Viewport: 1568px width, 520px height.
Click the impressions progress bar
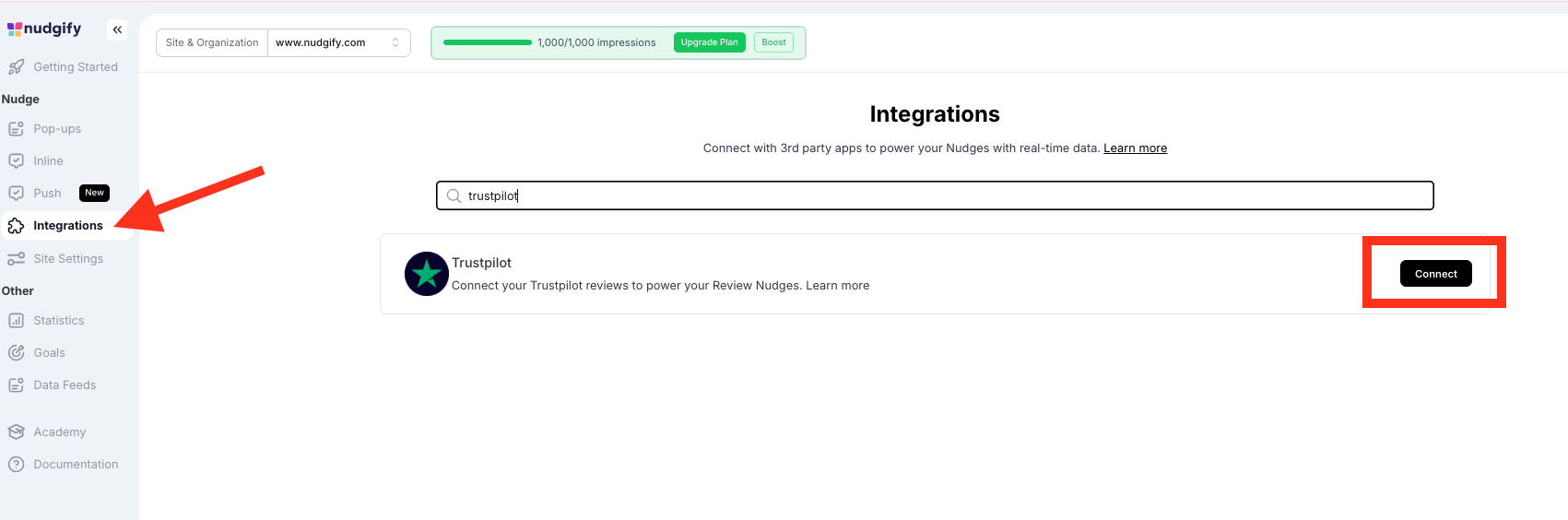pyautogui.click(x=488, y=42)
